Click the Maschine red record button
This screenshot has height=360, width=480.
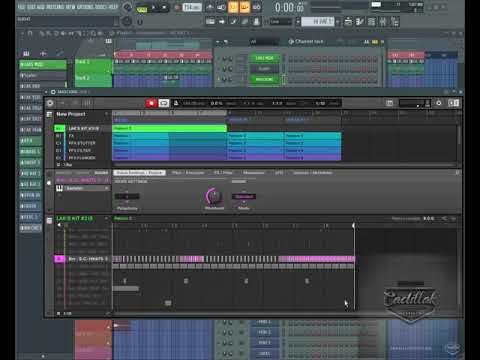[151, 103]
